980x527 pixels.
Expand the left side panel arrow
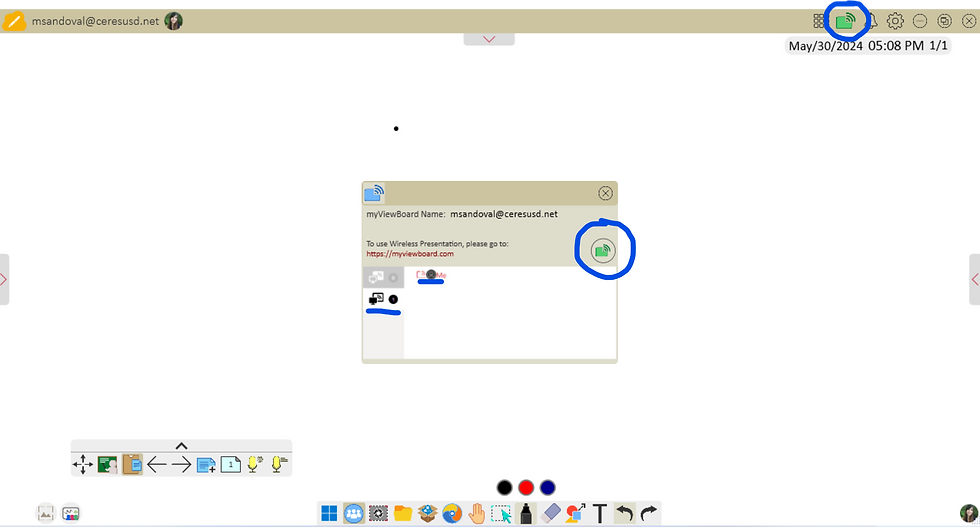4,279
